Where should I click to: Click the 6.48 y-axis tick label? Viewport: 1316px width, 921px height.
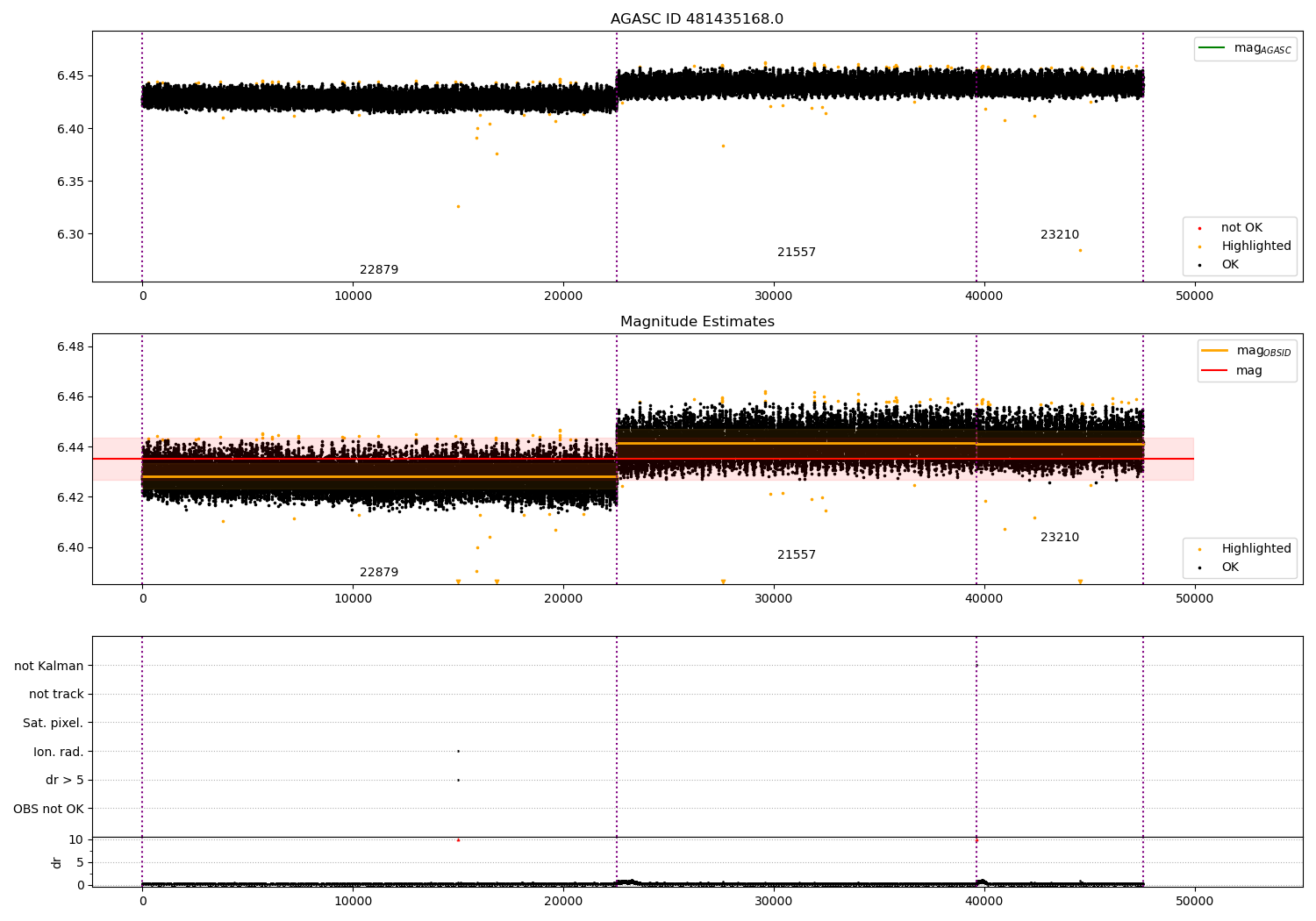(x=70, y=346)
